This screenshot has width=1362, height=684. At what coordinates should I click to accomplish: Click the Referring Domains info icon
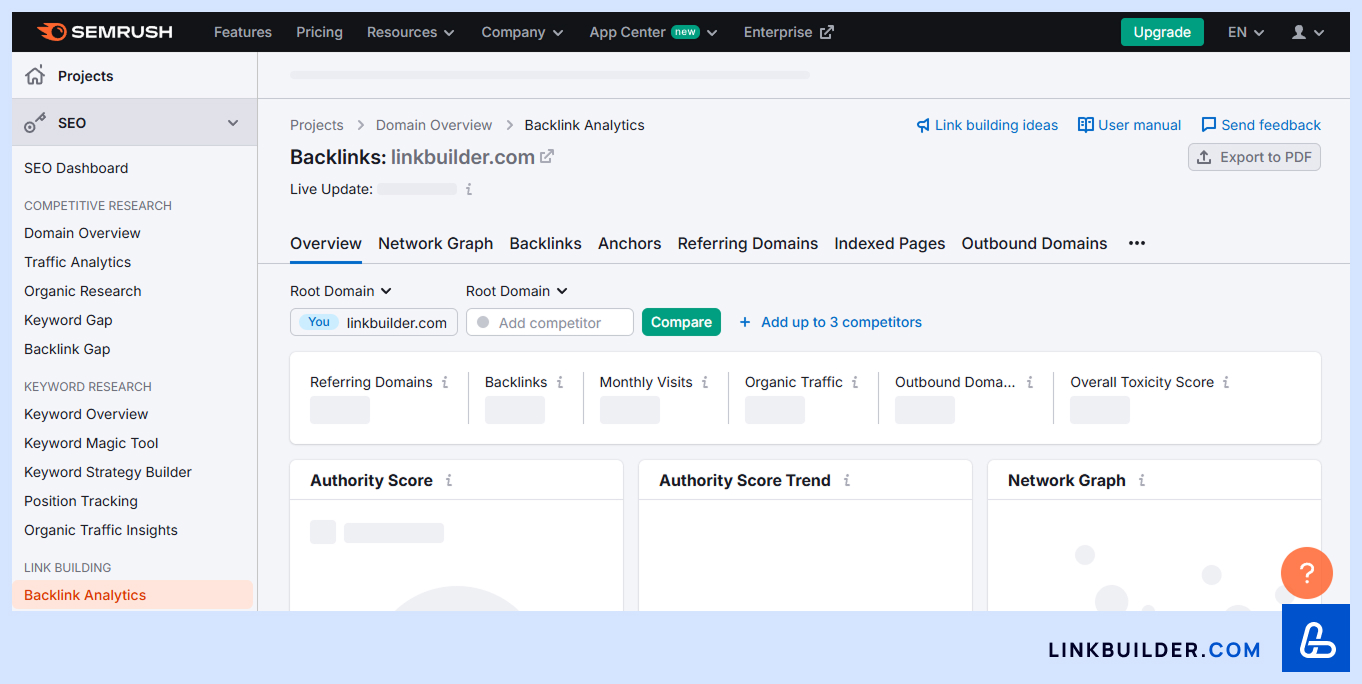pyautogui.click(x=445, y=382)
